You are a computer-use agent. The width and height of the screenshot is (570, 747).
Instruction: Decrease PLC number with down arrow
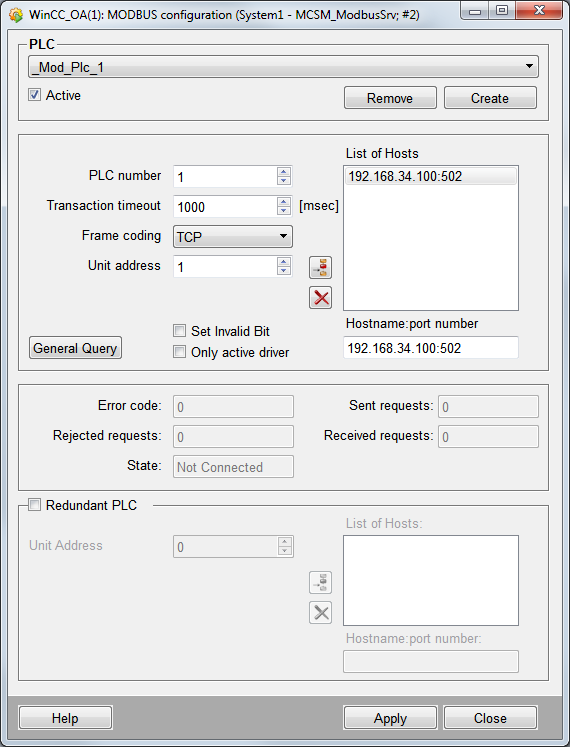[x=284, y=181]
